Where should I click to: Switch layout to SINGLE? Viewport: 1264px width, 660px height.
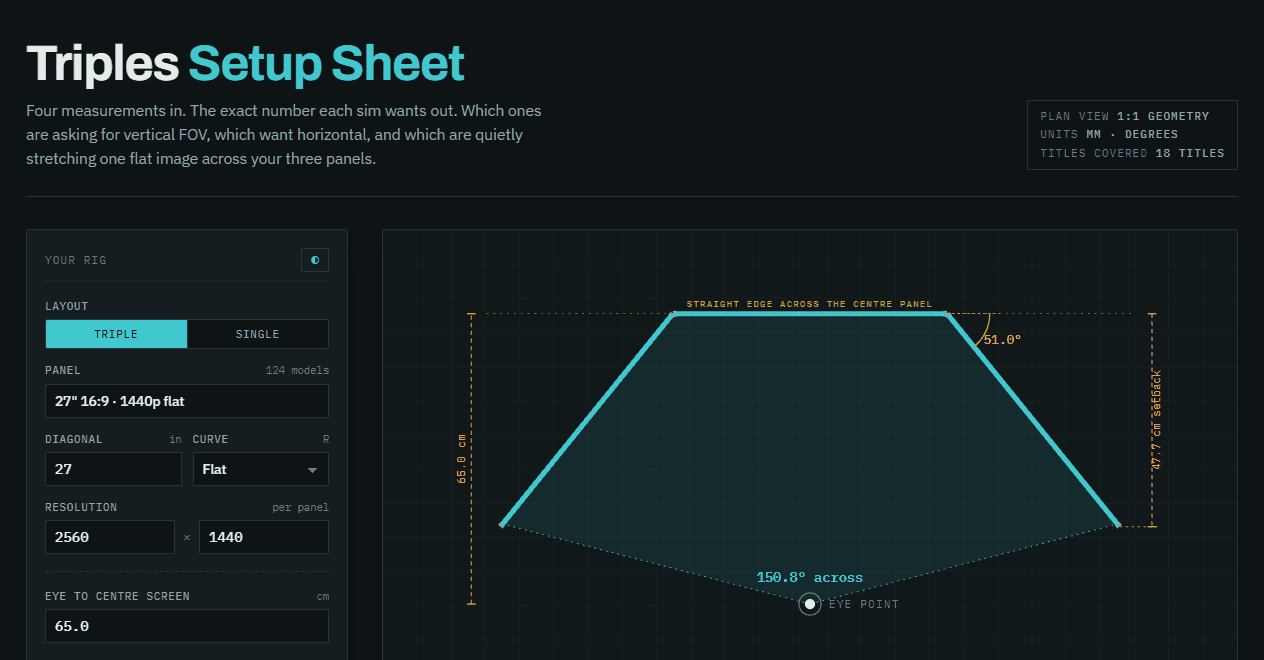coord(258,334)
